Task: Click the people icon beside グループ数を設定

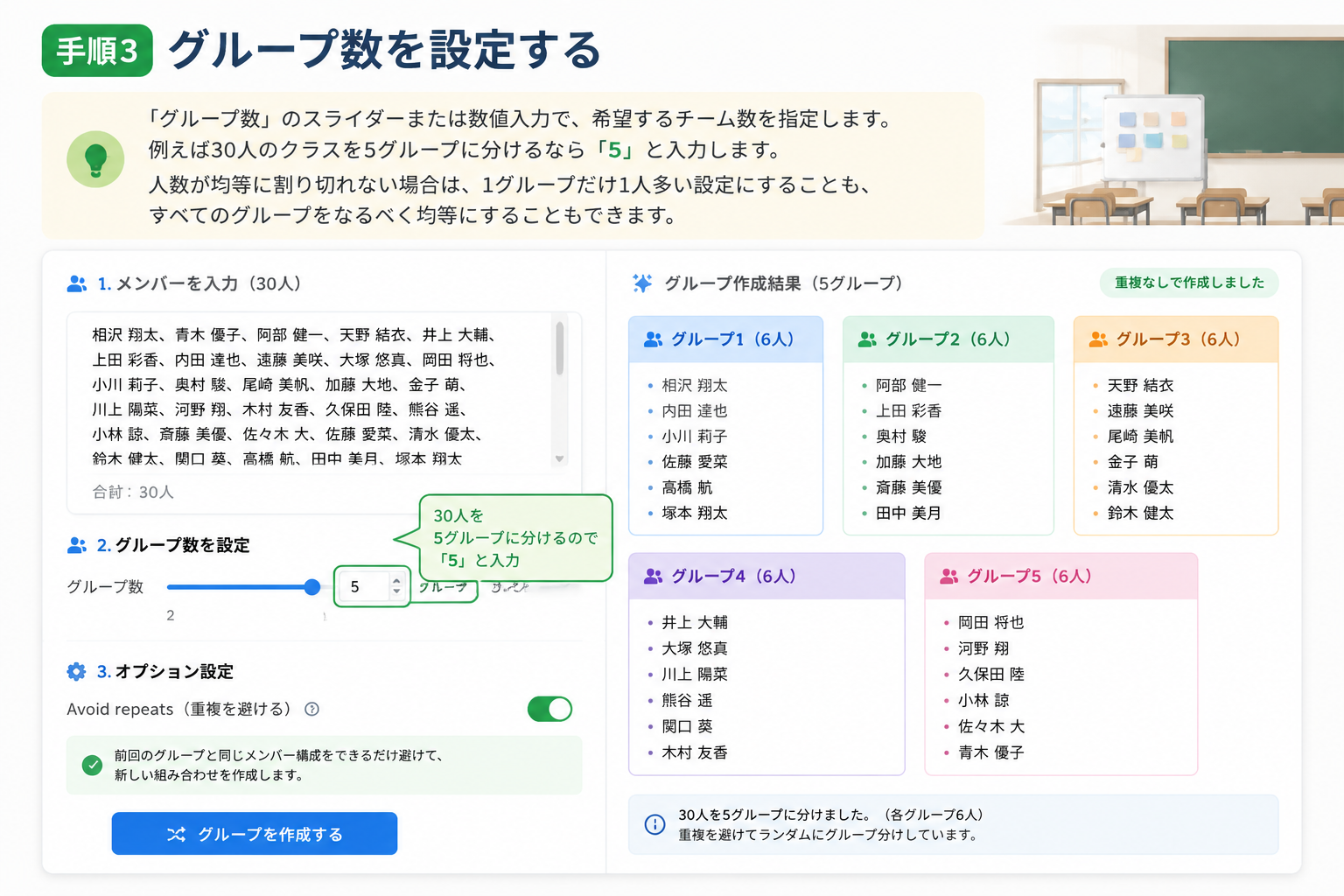Action: 77,545
